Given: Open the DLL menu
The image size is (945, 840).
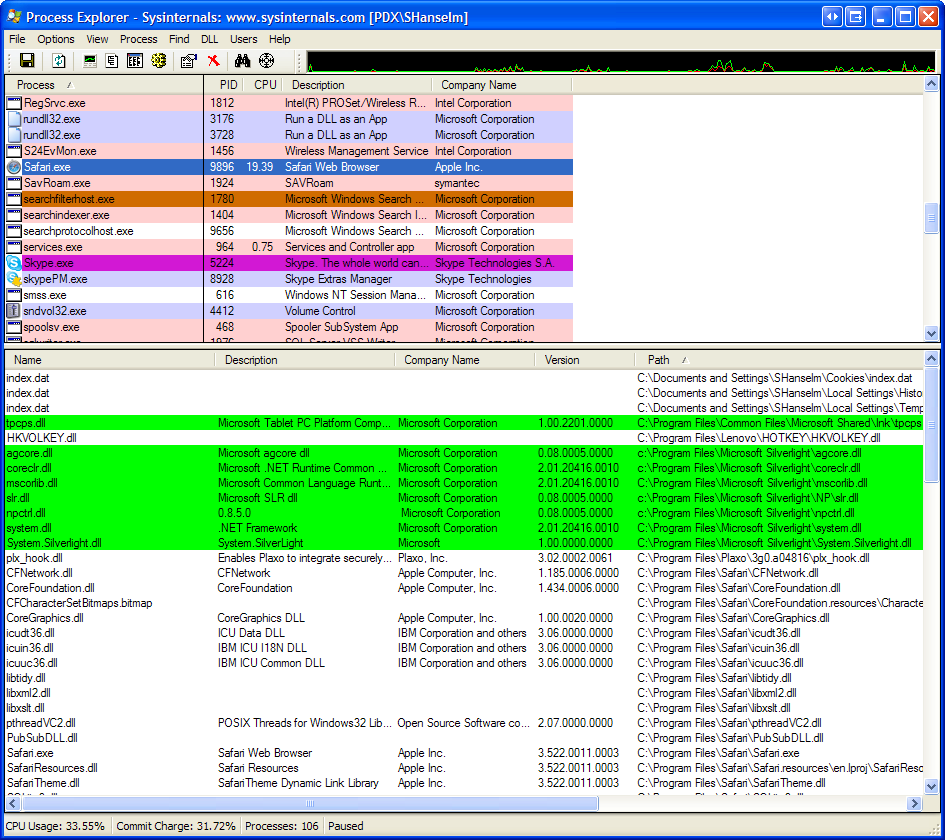Looking at the screenshot, I should pyautogui.click(x=210, y=39).
